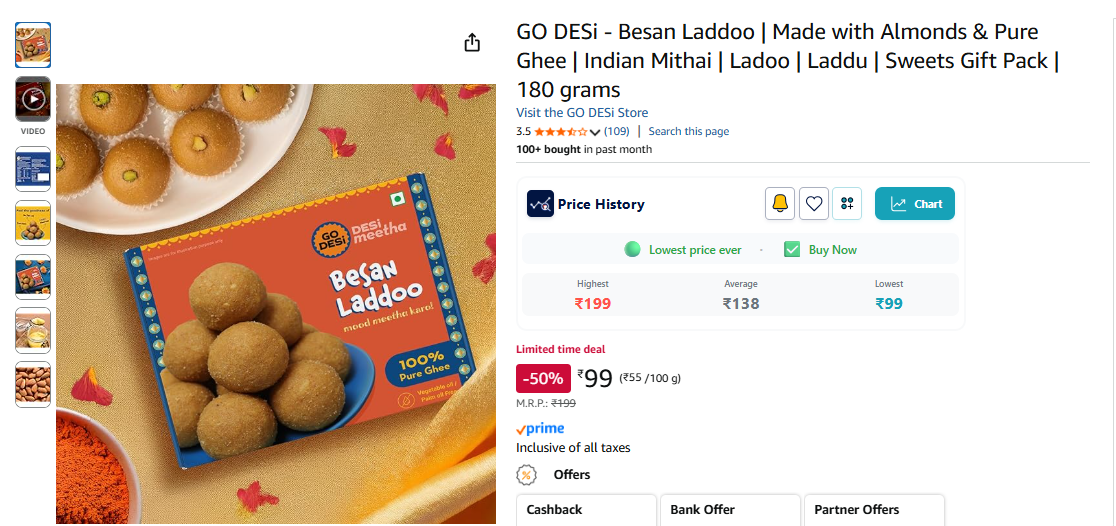The image size is (1116, 526).
Task: Select the almonds image thumbnail
Action: click(33, 384)
